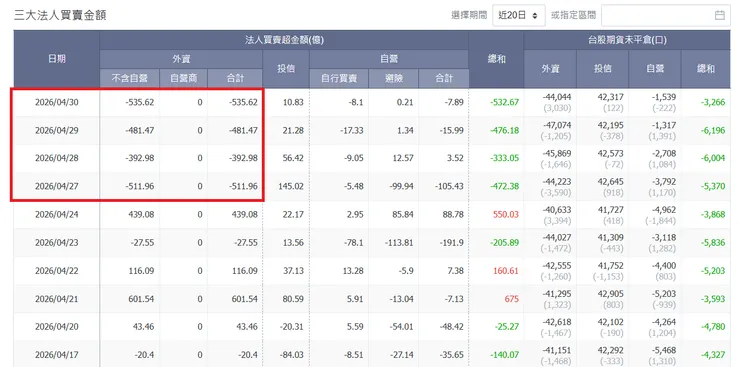Click the 法人買賣超金額(億) header
740x367 pixels.
pyautogui.click(x=284, y=40)
